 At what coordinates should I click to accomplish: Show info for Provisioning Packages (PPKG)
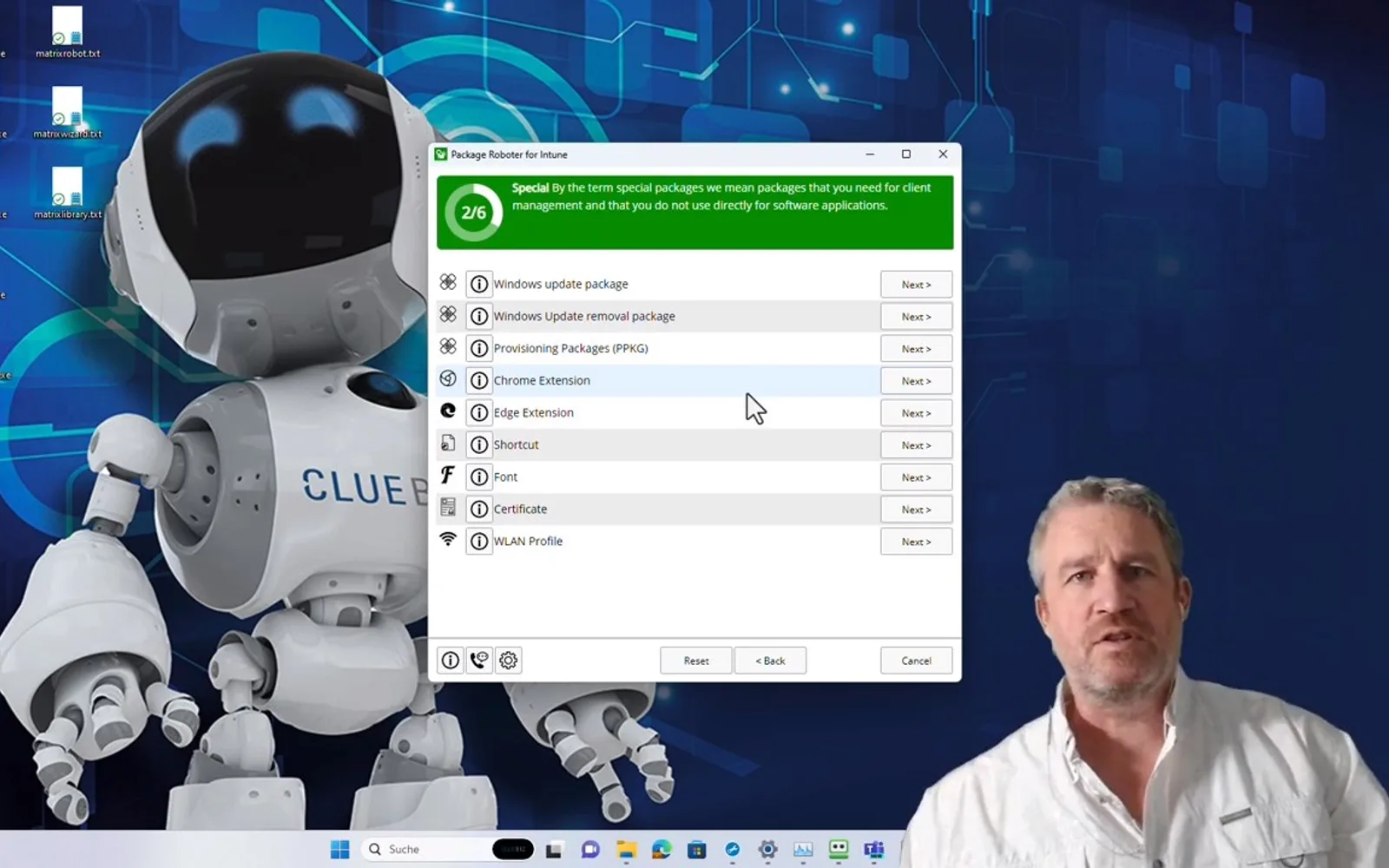[479, 348]
